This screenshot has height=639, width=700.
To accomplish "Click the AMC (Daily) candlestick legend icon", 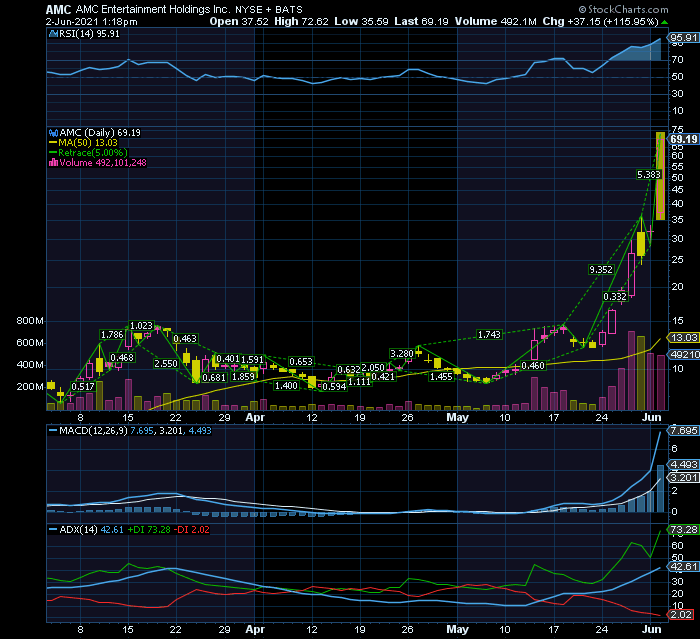I will click(x=53, y=133).
